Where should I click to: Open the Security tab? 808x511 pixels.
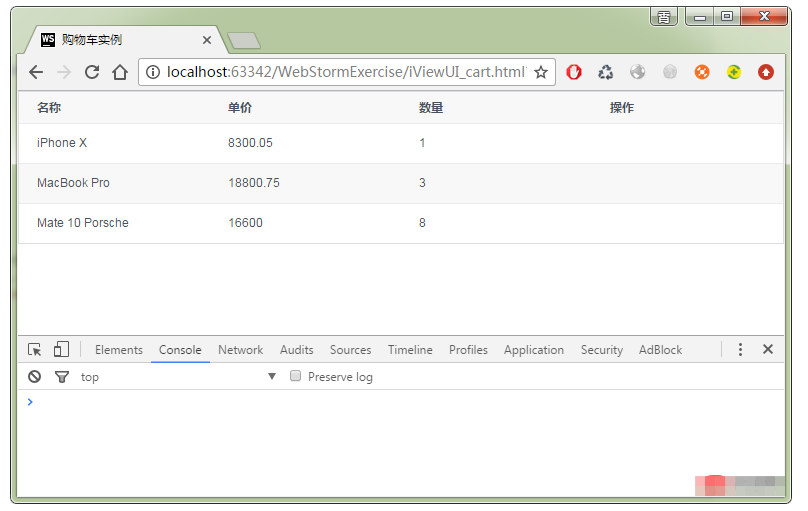[x=602, y=350]
